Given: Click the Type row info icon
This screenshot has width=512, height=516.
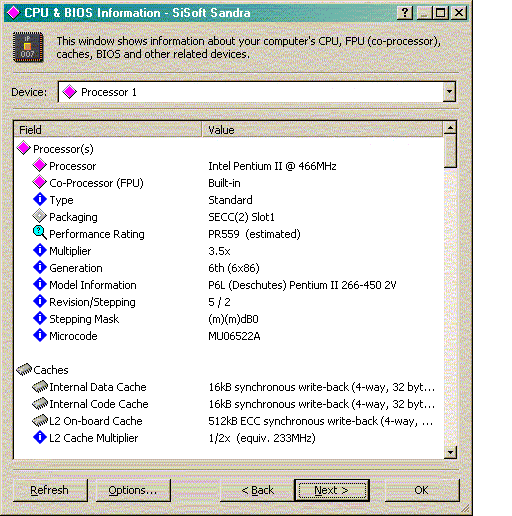Looking at the screenshot, I should [40, 199].
